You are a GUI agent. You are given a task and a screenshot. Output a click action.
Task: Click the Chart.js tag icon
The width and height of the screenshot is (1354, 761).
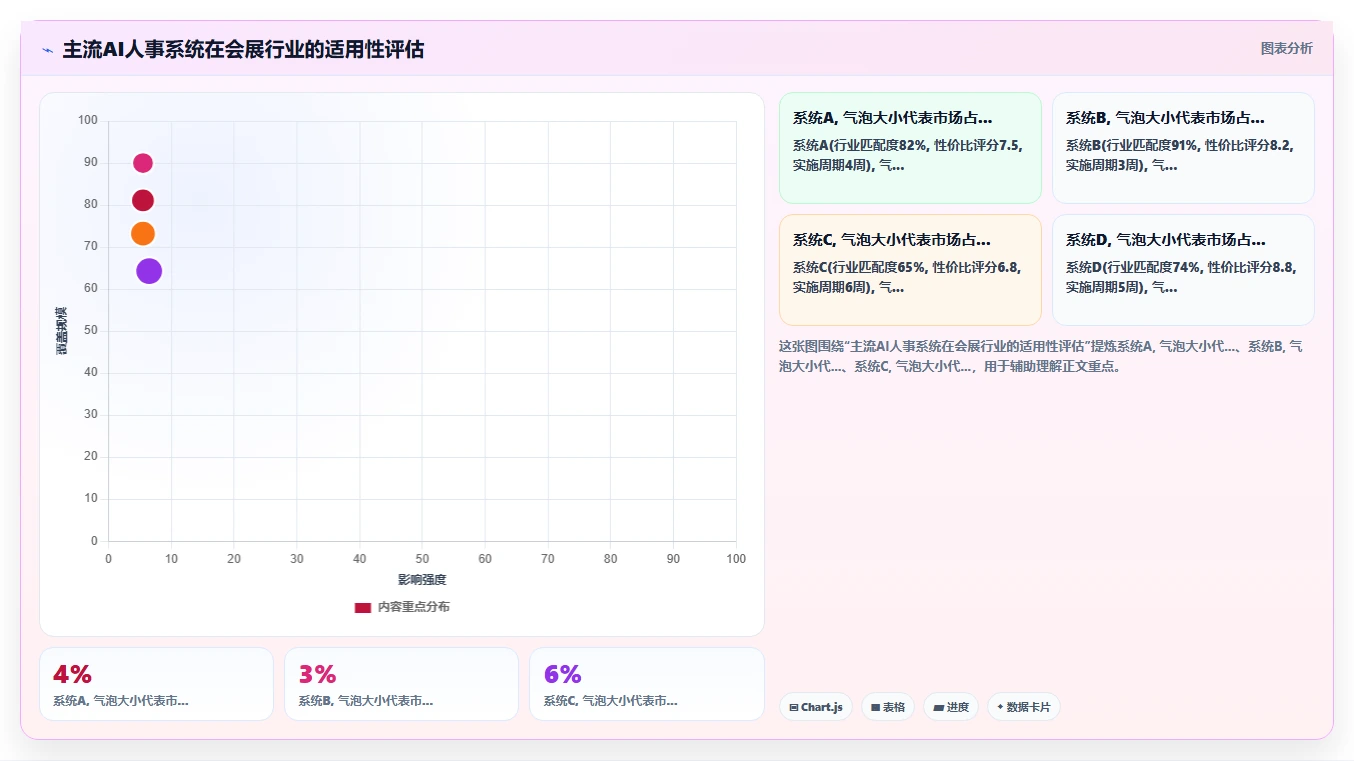[794, 707]
